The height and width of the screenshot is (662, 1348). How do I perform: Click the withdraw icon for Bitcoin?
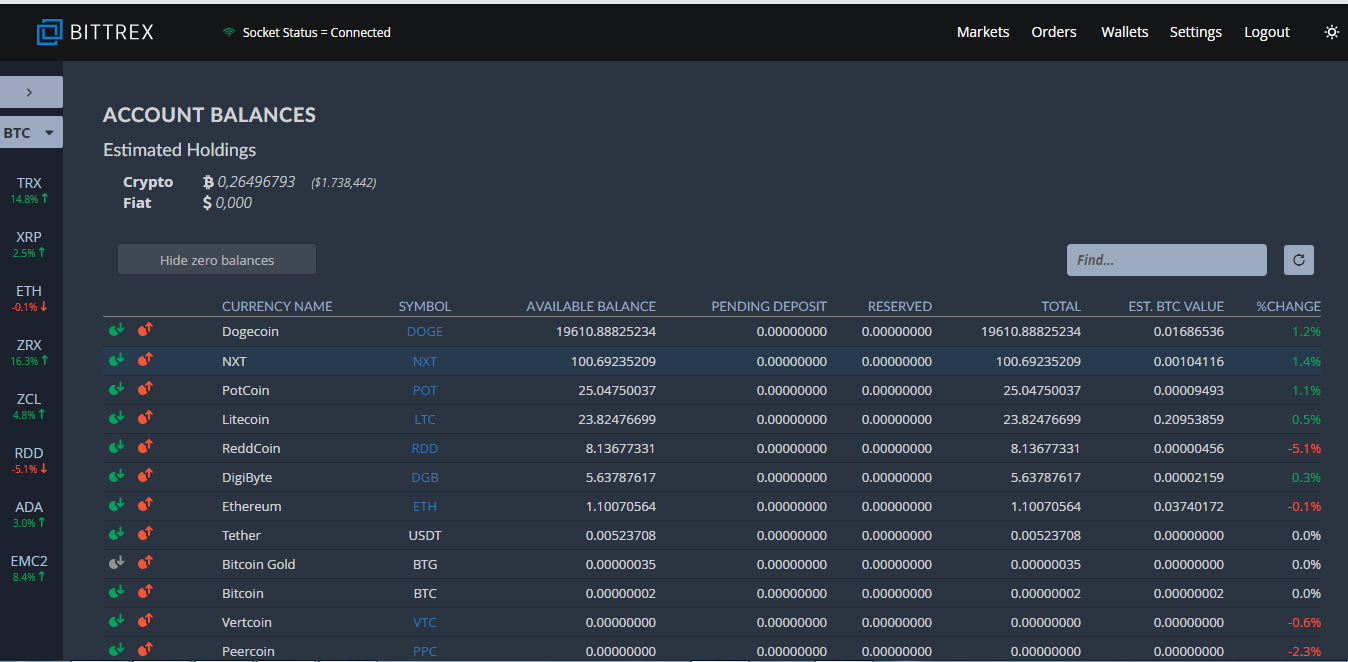[x=145, y=591]
